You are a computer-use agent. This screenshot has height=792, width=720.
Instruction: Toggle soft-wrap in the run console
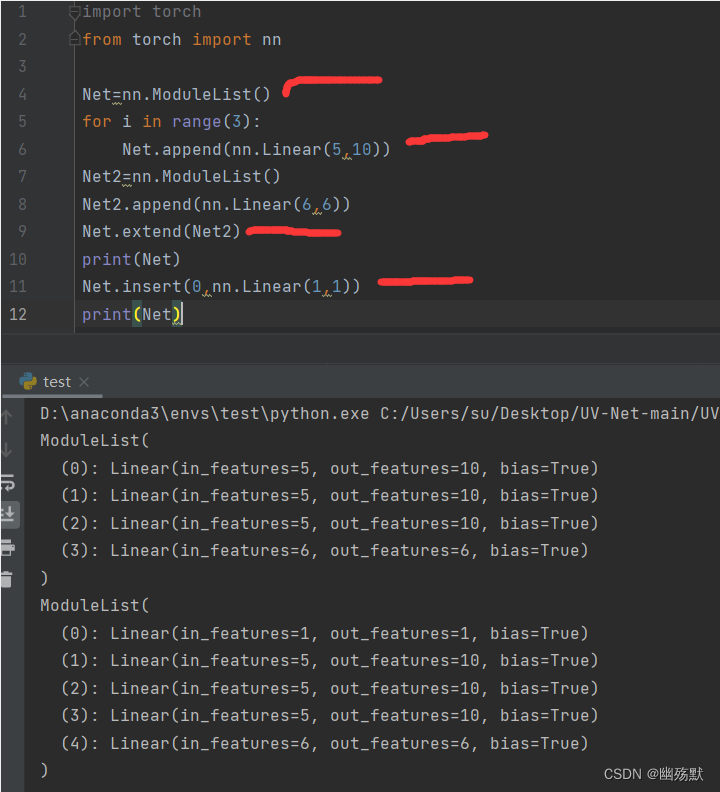(x=8, y=483)
